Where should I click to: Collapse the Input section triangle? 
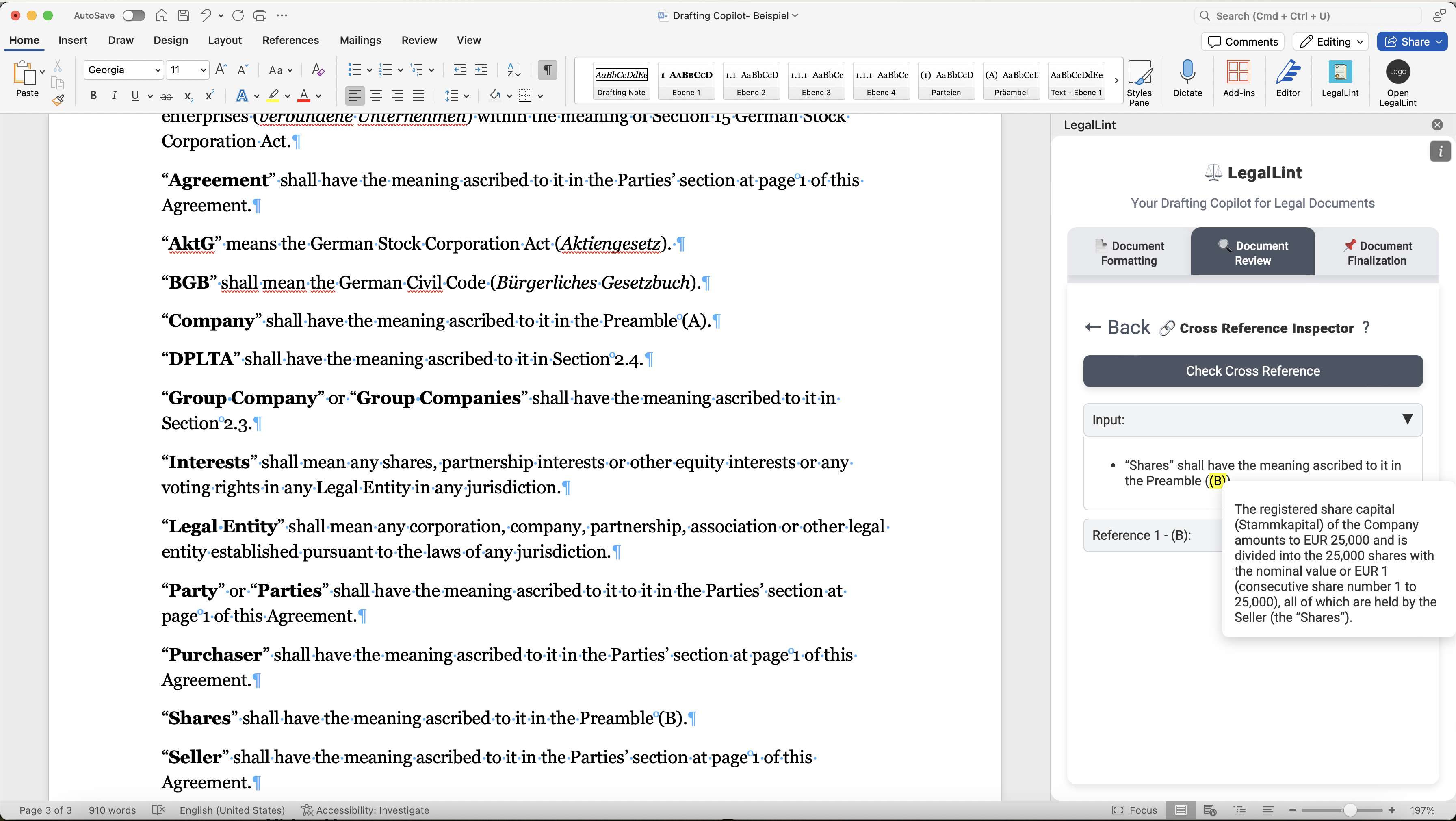pos(1407,419)
